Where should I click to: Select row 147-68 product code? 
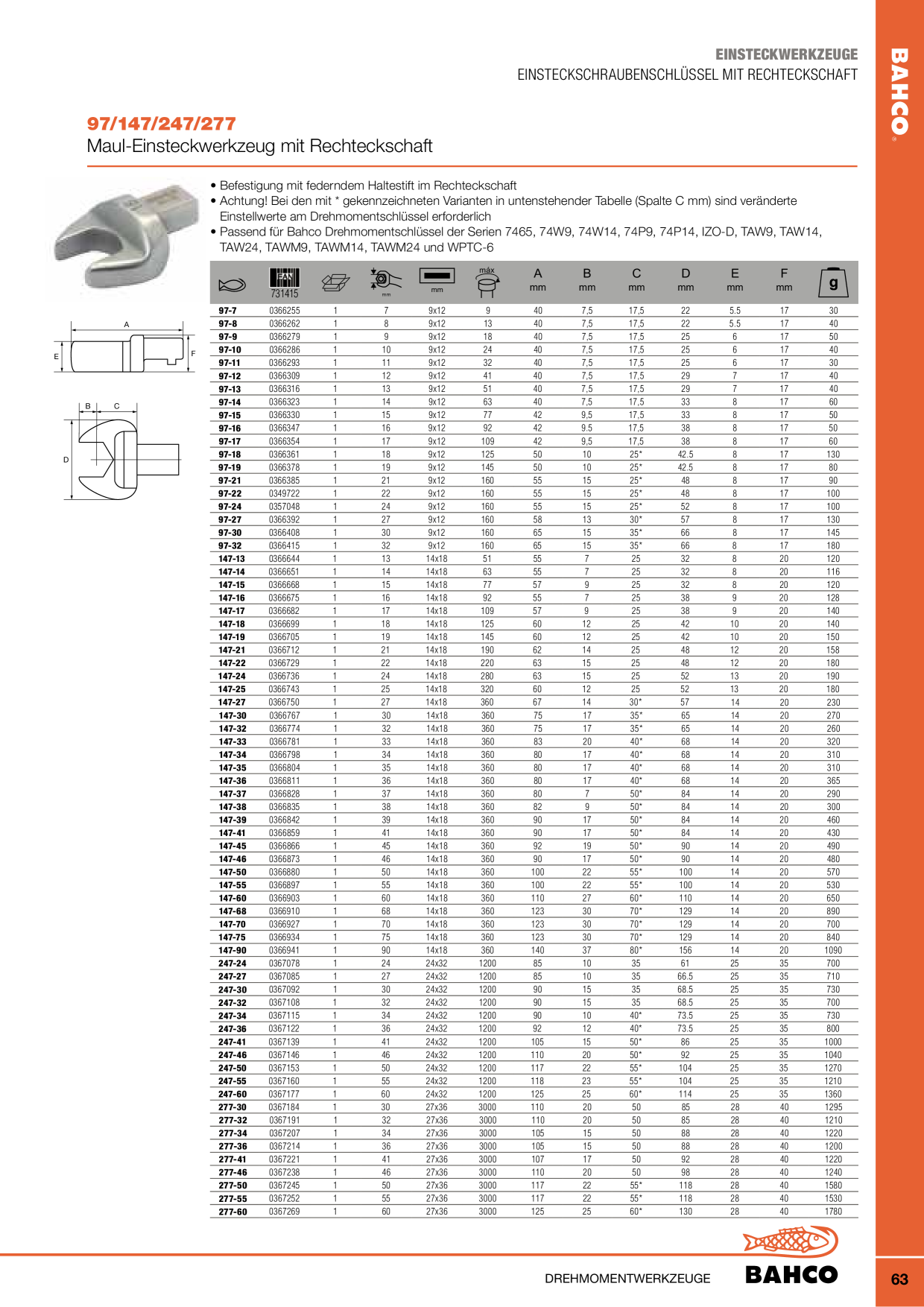coord(232,911)
